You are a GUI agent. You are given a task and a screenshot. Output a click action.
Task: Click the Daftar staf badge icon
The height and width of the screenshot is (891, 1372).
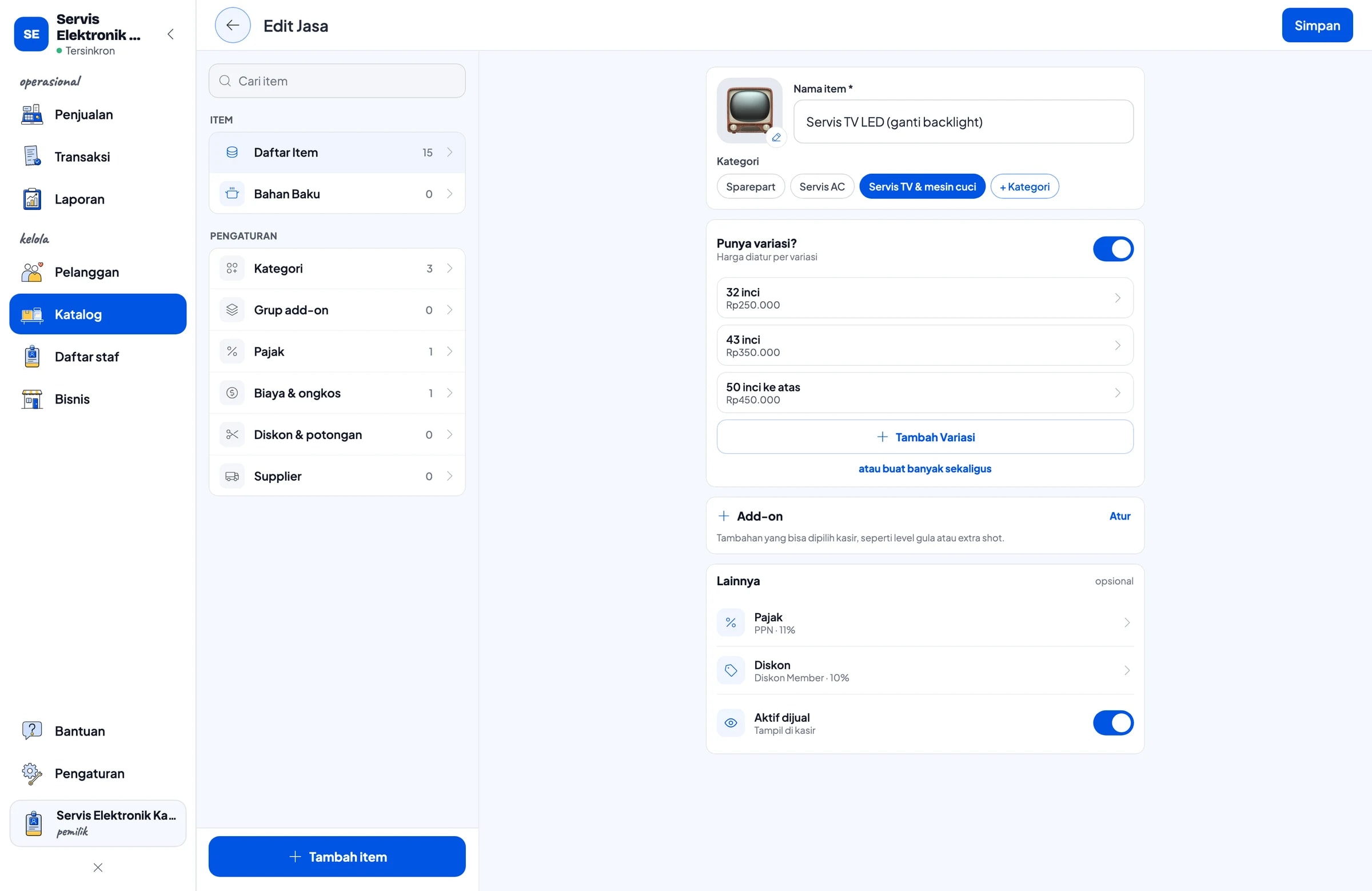pos(31,357)
